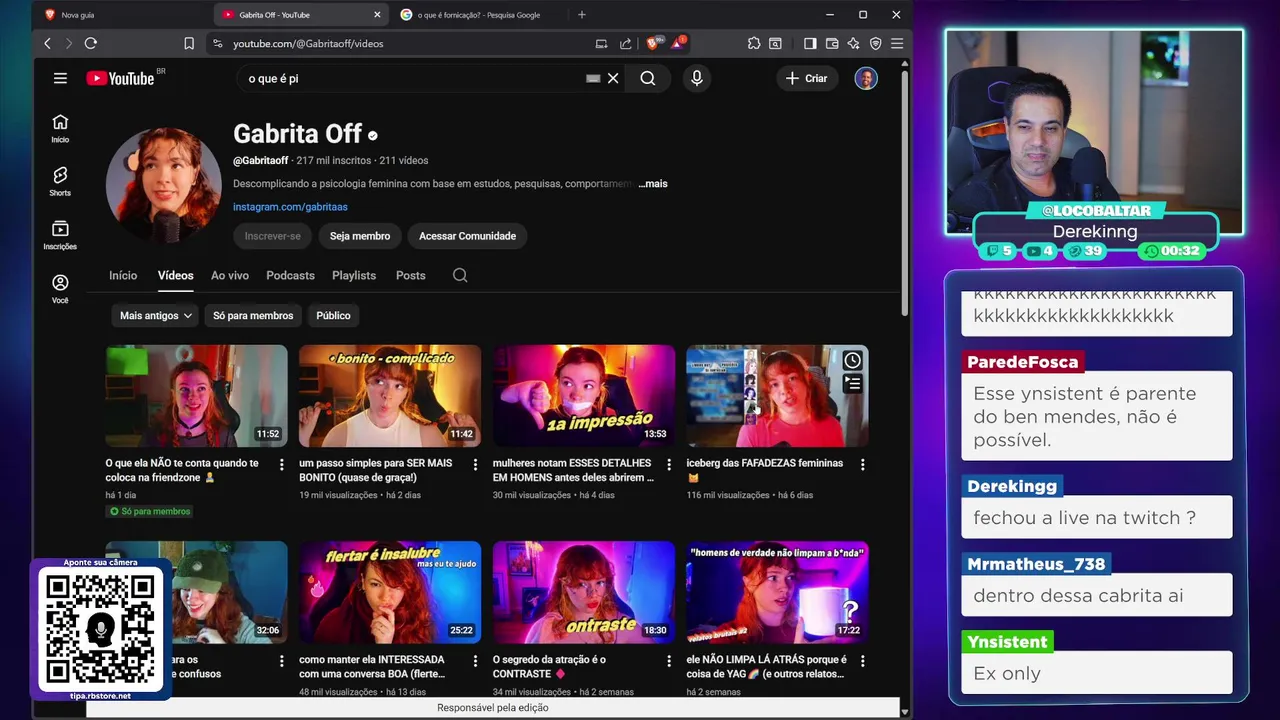
Task: Start voice search with the microphone
Action: tap(697, 78)
